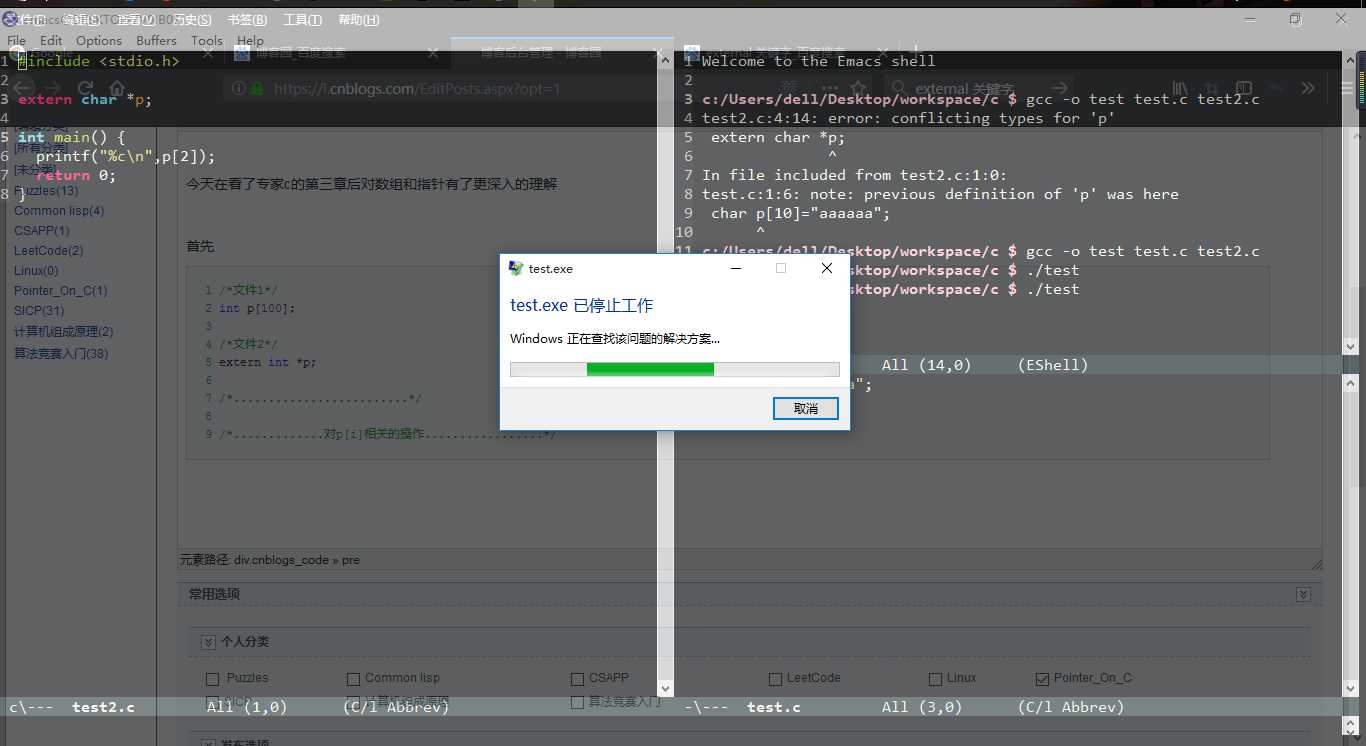Open the Emacs Buffers menu

pyautogui.click(x=156, y=41)
